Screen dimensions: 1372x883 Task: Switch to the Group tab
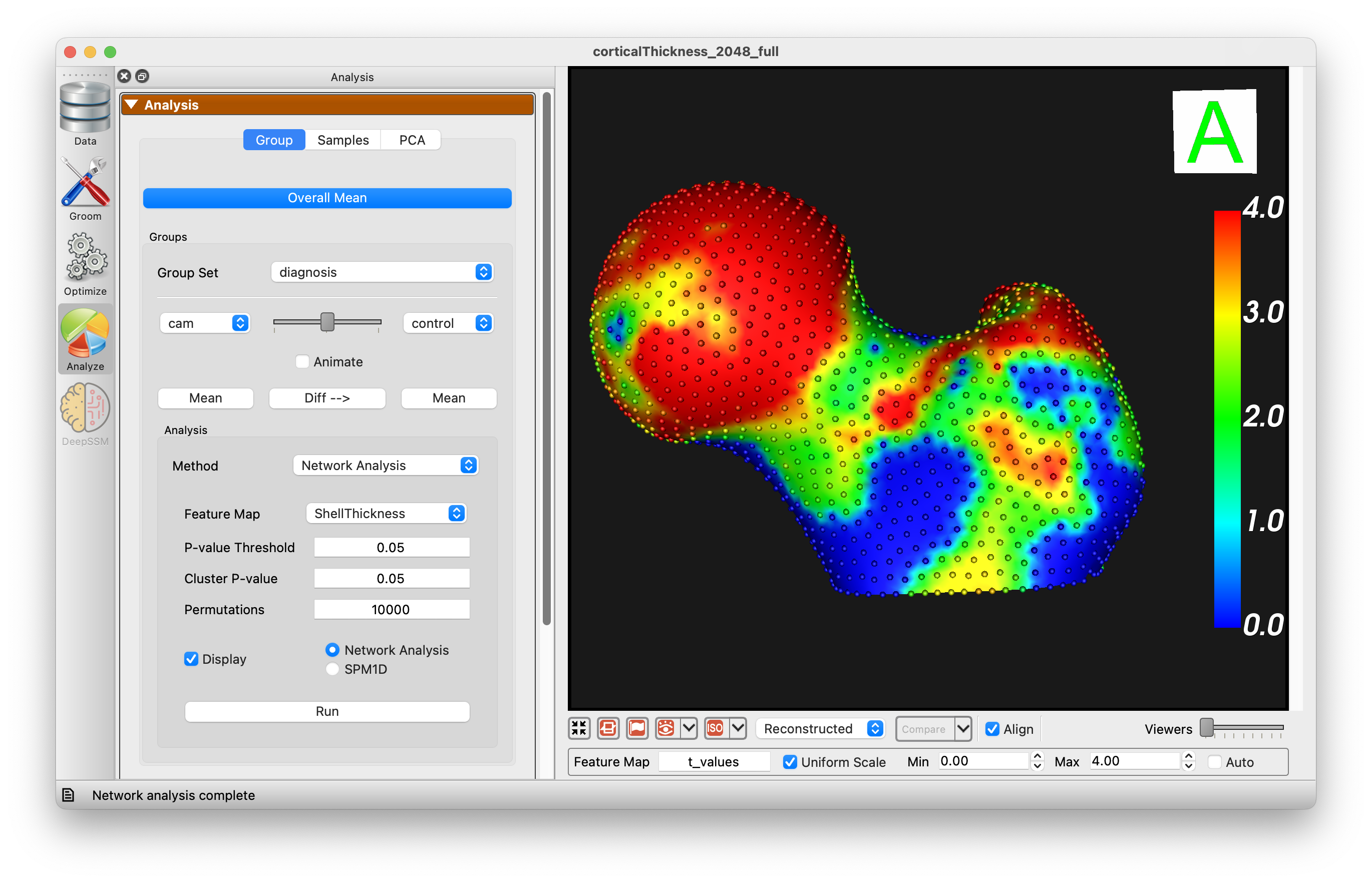[x=274, y=140]
